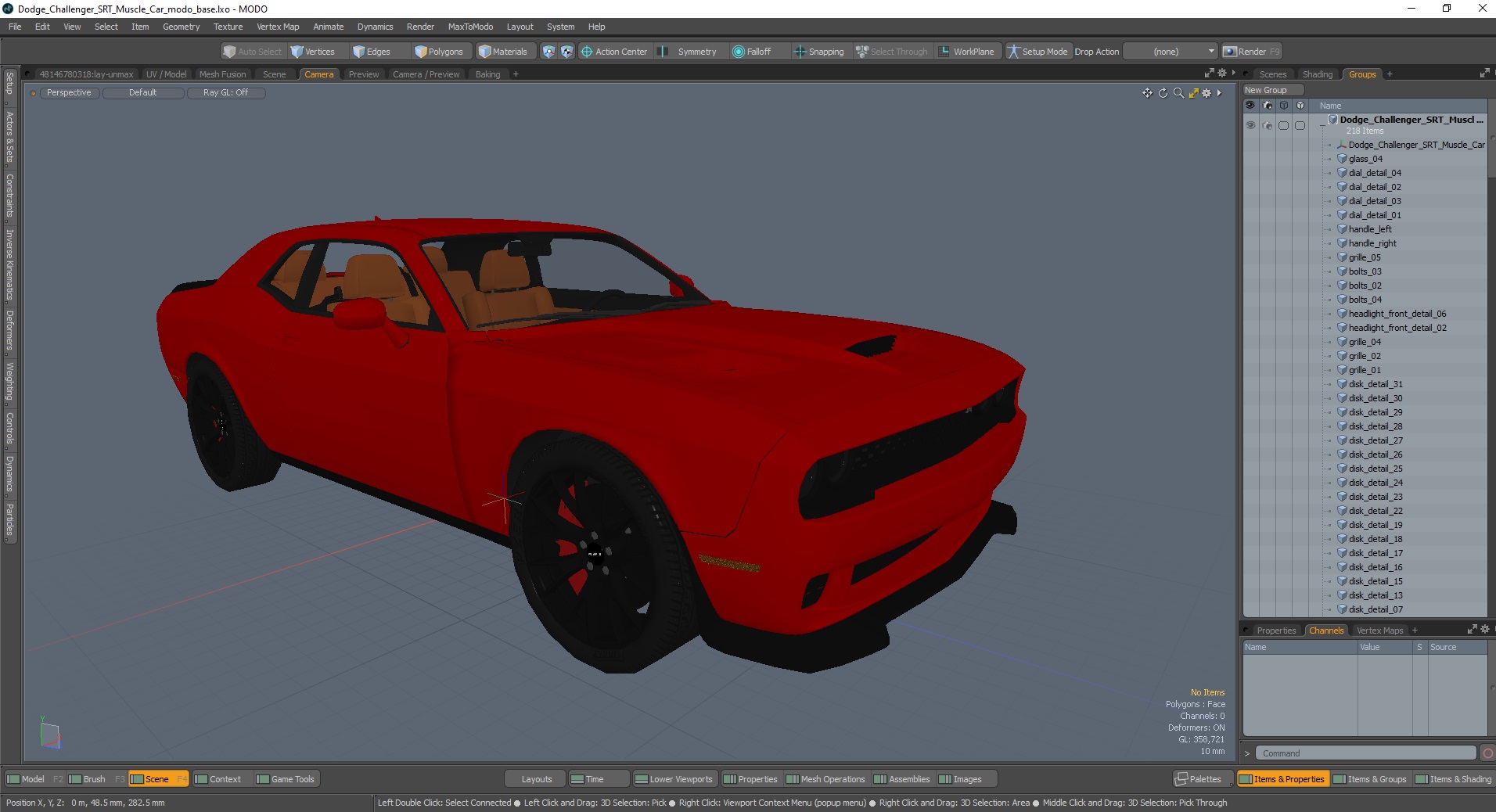Click the eye column header in Groups panel
This screenshot has width=1496, height=812.
pyautogui.click(x=1250, y=105)
